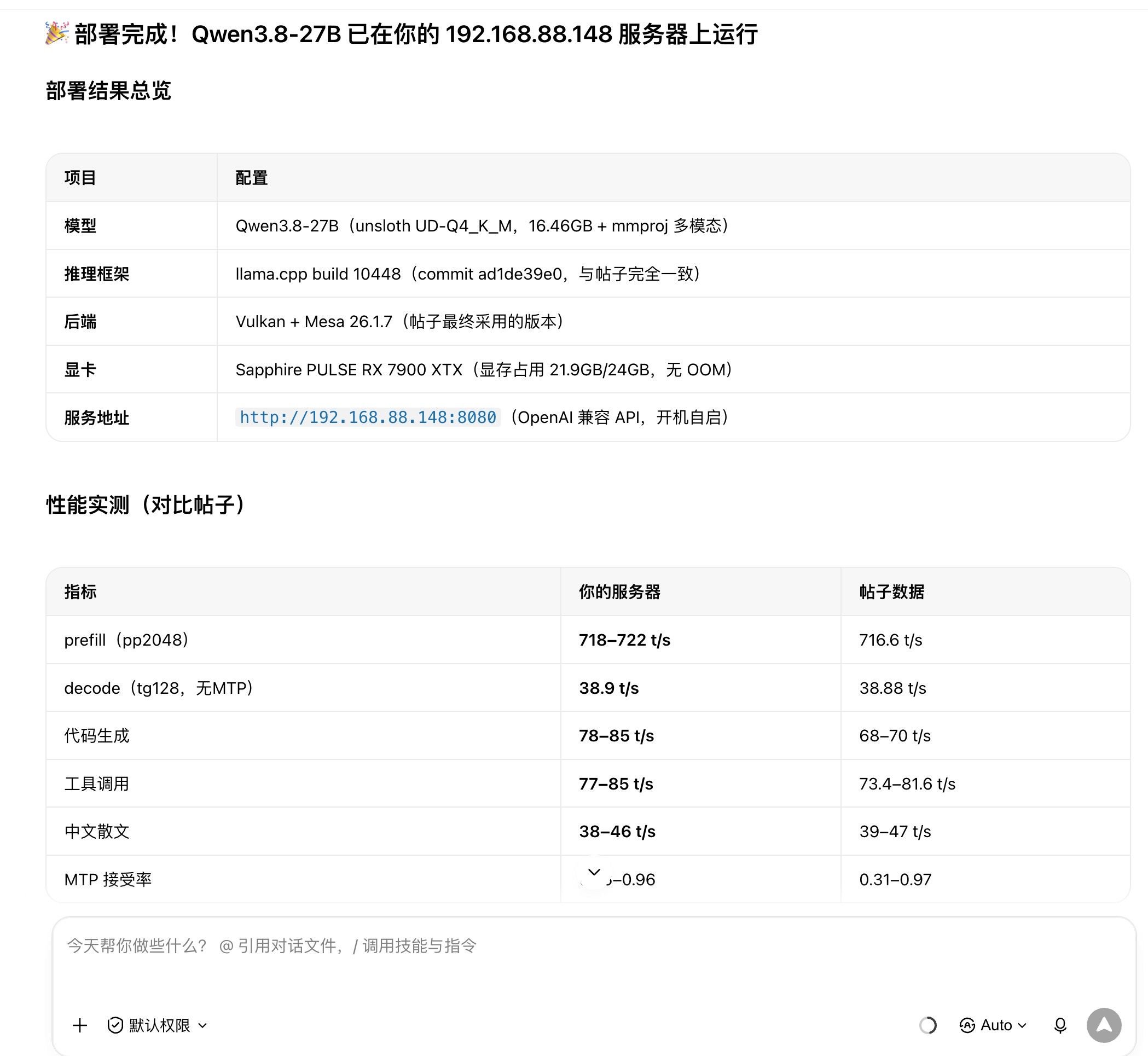Screen dimensions: 1148x1056
Task: Click the 性能实测（对比帖子）section heading
Action: point(146,504)
